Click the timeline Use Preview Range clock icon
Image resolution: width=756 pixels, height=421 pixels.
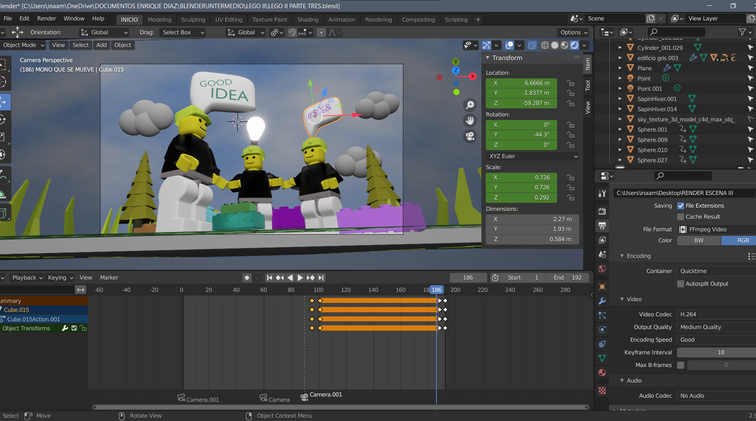495,278
